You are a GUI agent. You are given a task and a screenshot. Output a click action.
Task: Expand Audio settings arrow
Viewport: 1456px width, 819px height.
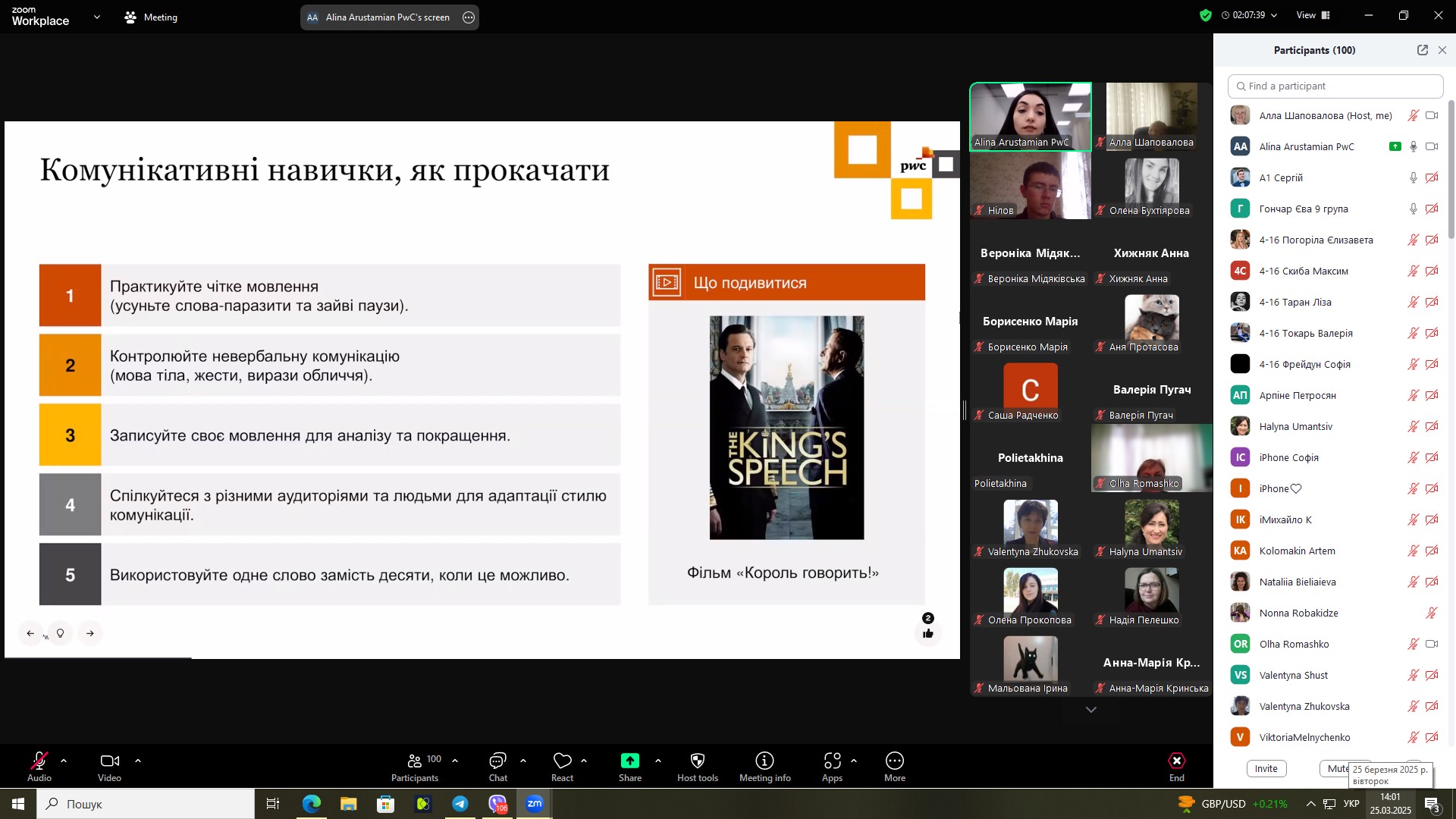(64, 761)
